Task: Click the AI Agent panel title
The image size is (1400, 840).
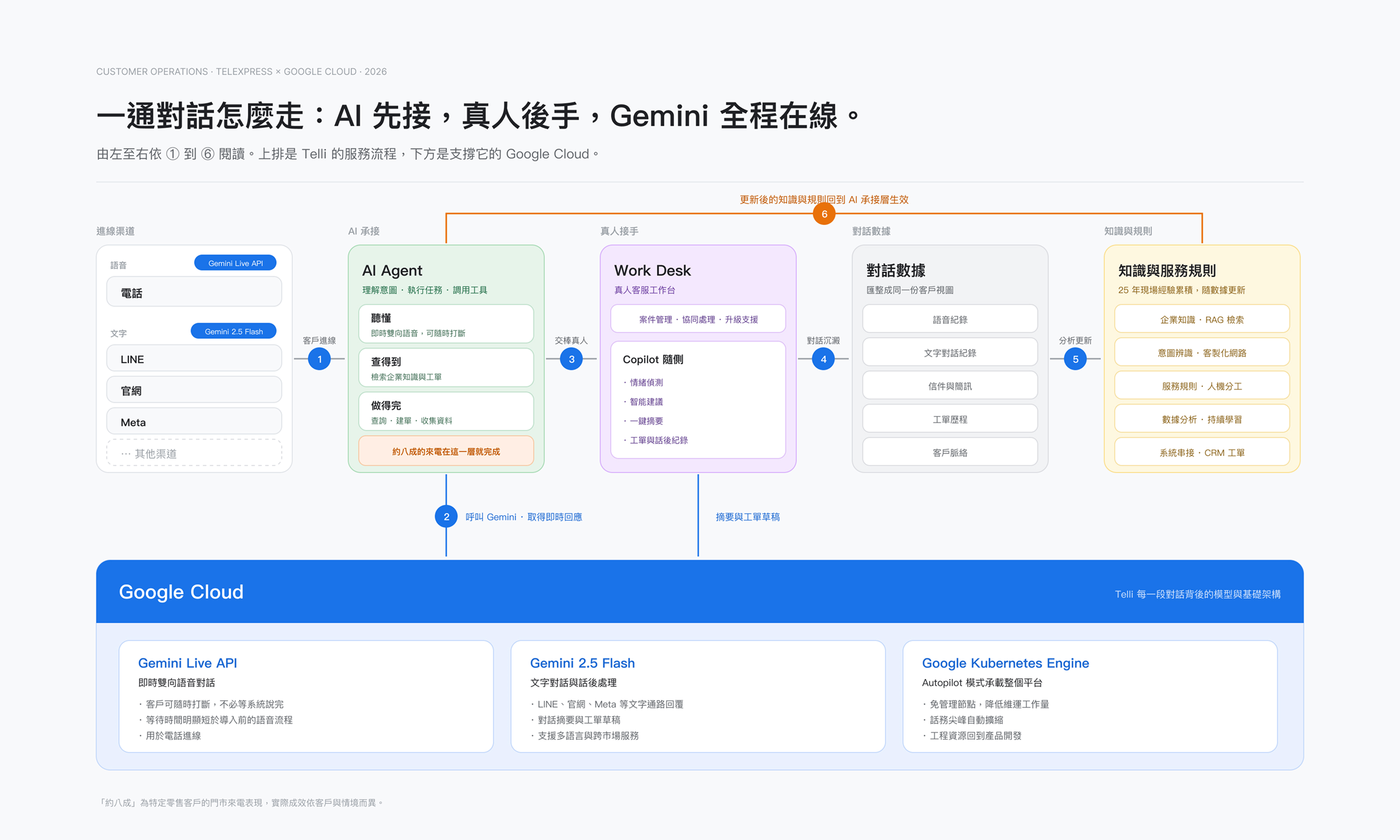Action: [x=392, y=271]
